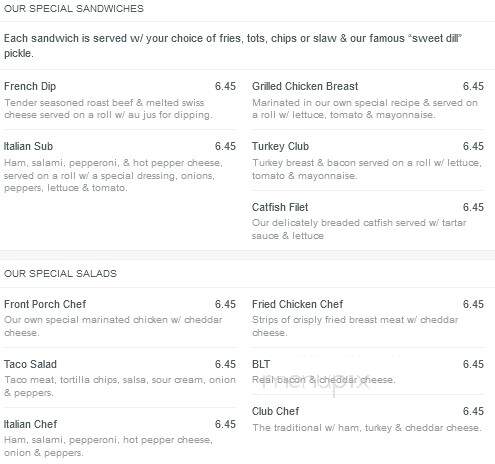Click the Our Special Sandwiches section heading
This screenshot has width=495, height=464.
(x=74, y=8)
